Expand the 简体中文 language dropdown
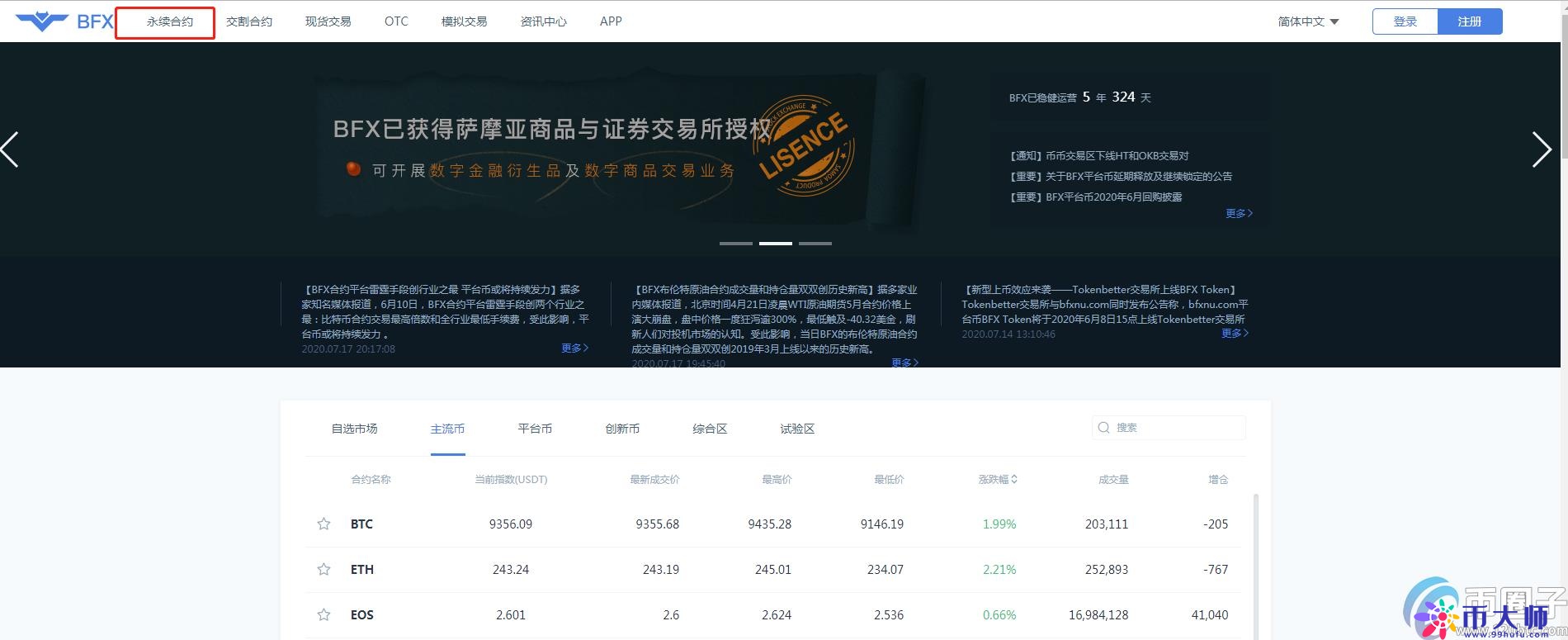This screenshot has width=1568, height=640. pos(1309,21)
